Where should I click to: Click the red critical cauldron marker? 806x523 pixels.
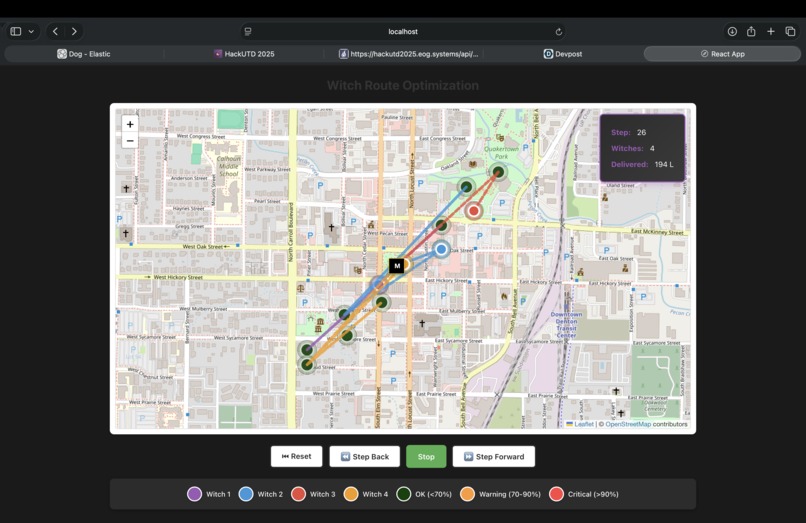[x=473, y=210]
